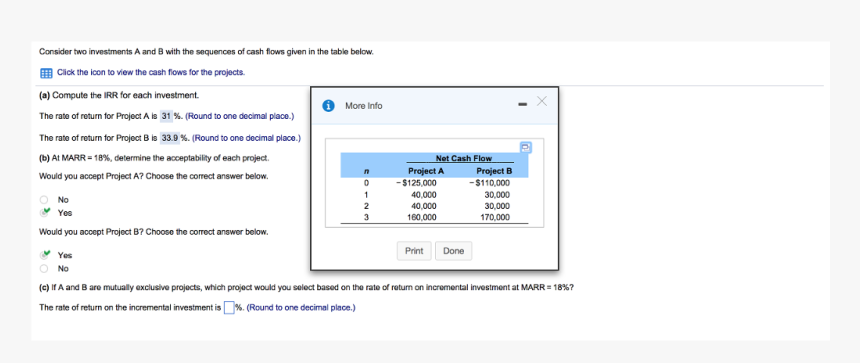This screenshot has width=860, height=363.
Task: Click the Project B rate answer 33.9
Action: (169, 138)
